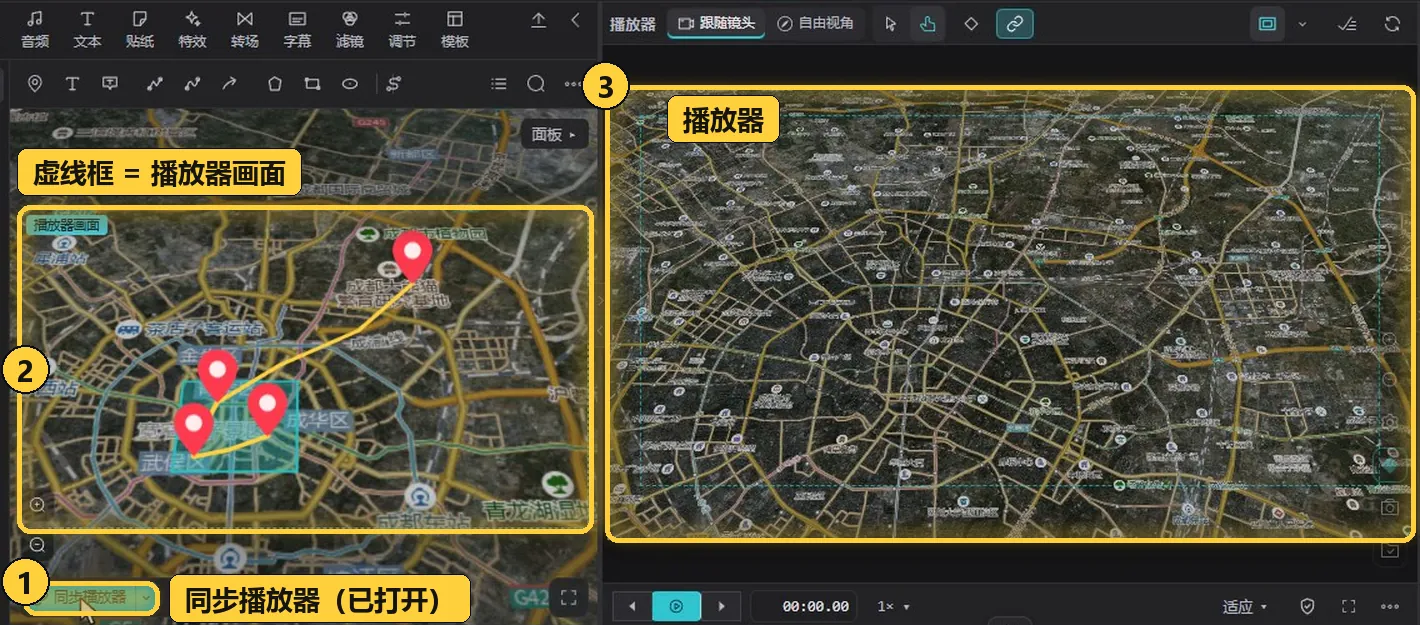This screenshot has width=1420, height=625.
Task: Select the location pin marker tool
Action: pos(35,84)
